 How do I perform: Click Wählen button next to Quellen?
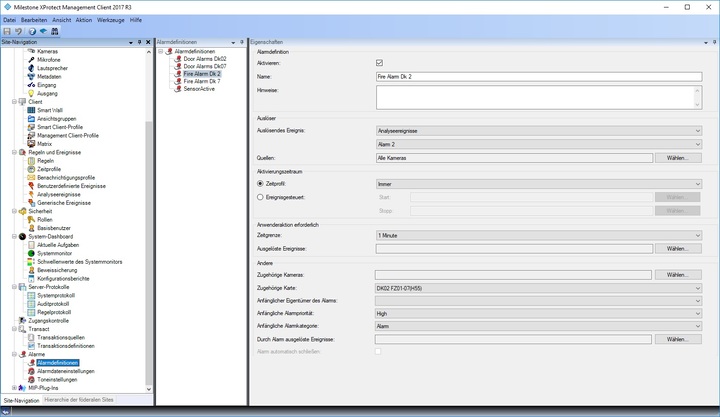click(677, 158)
